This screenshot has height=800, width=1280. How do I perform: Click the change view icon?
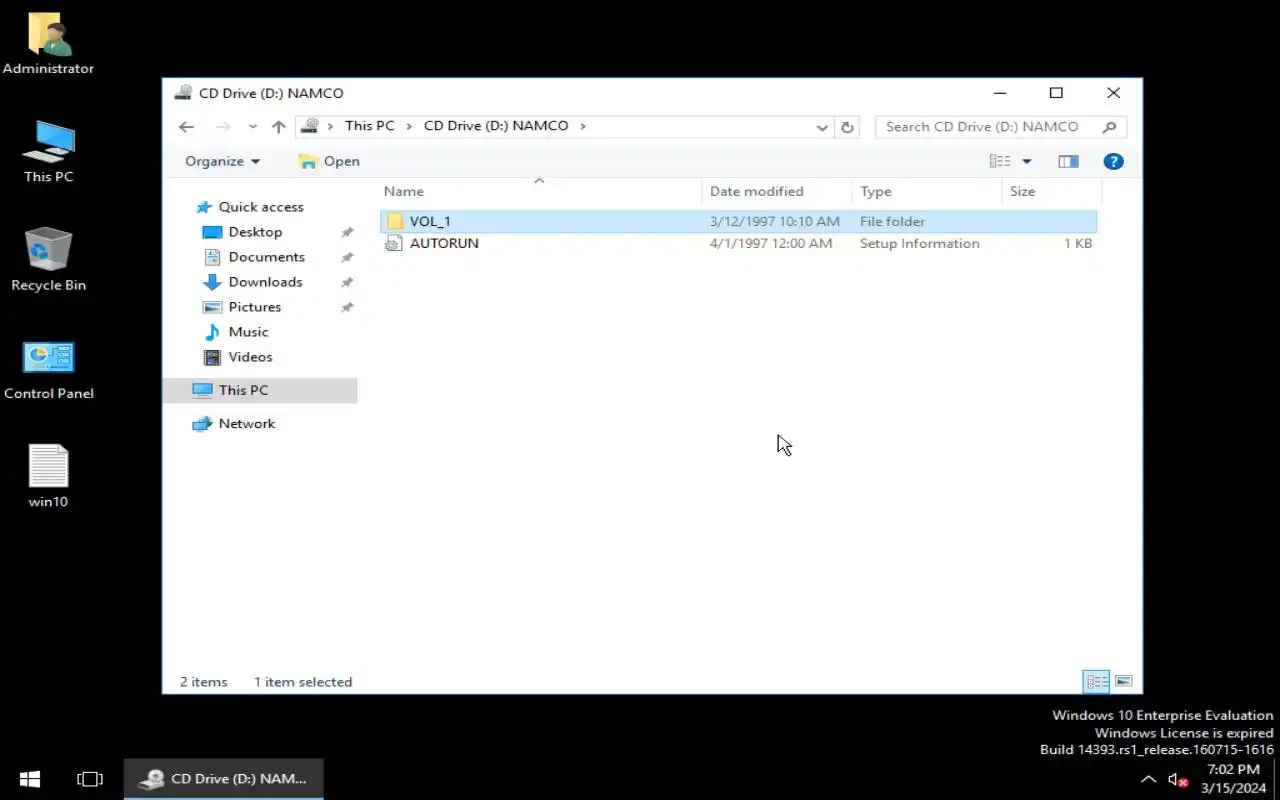pos(999,161)
